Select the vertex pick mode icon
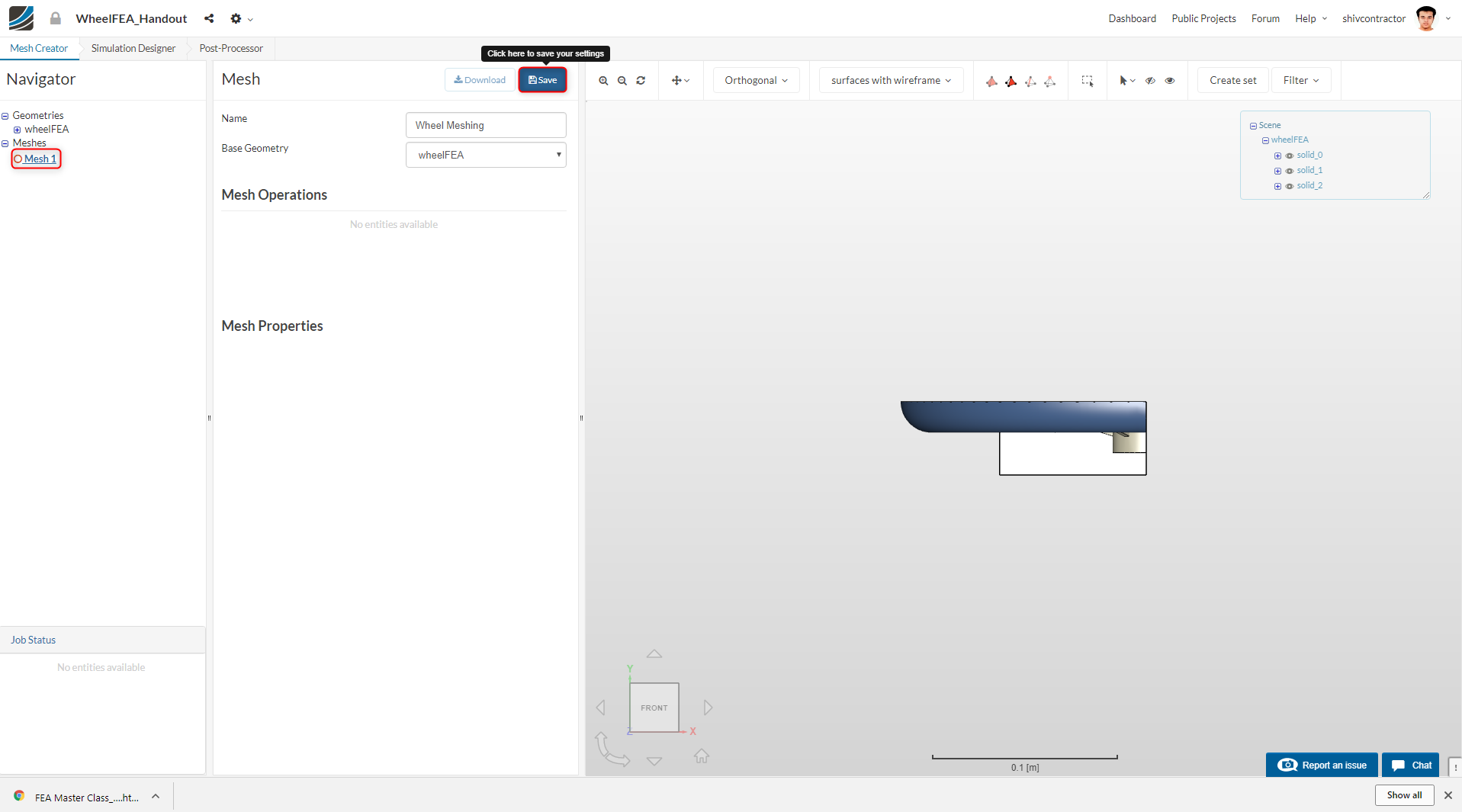Screen dimensions: 1462x812 coord(1050,81)
